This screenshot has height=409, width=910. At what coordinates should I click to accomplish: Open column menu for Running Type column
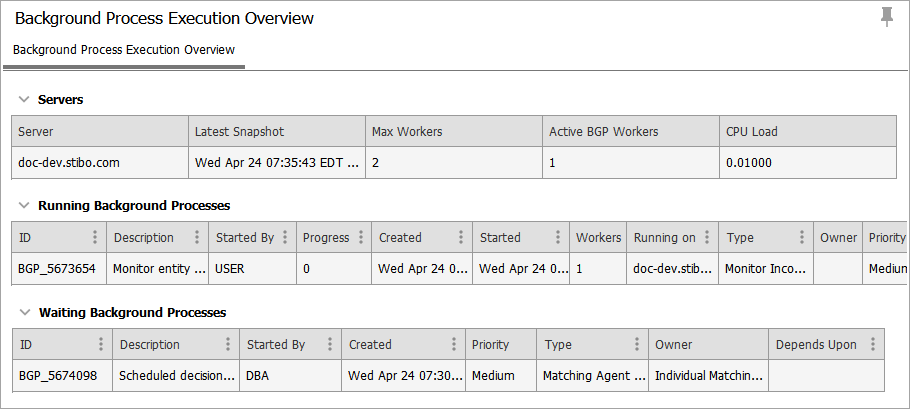coord(803,238)
